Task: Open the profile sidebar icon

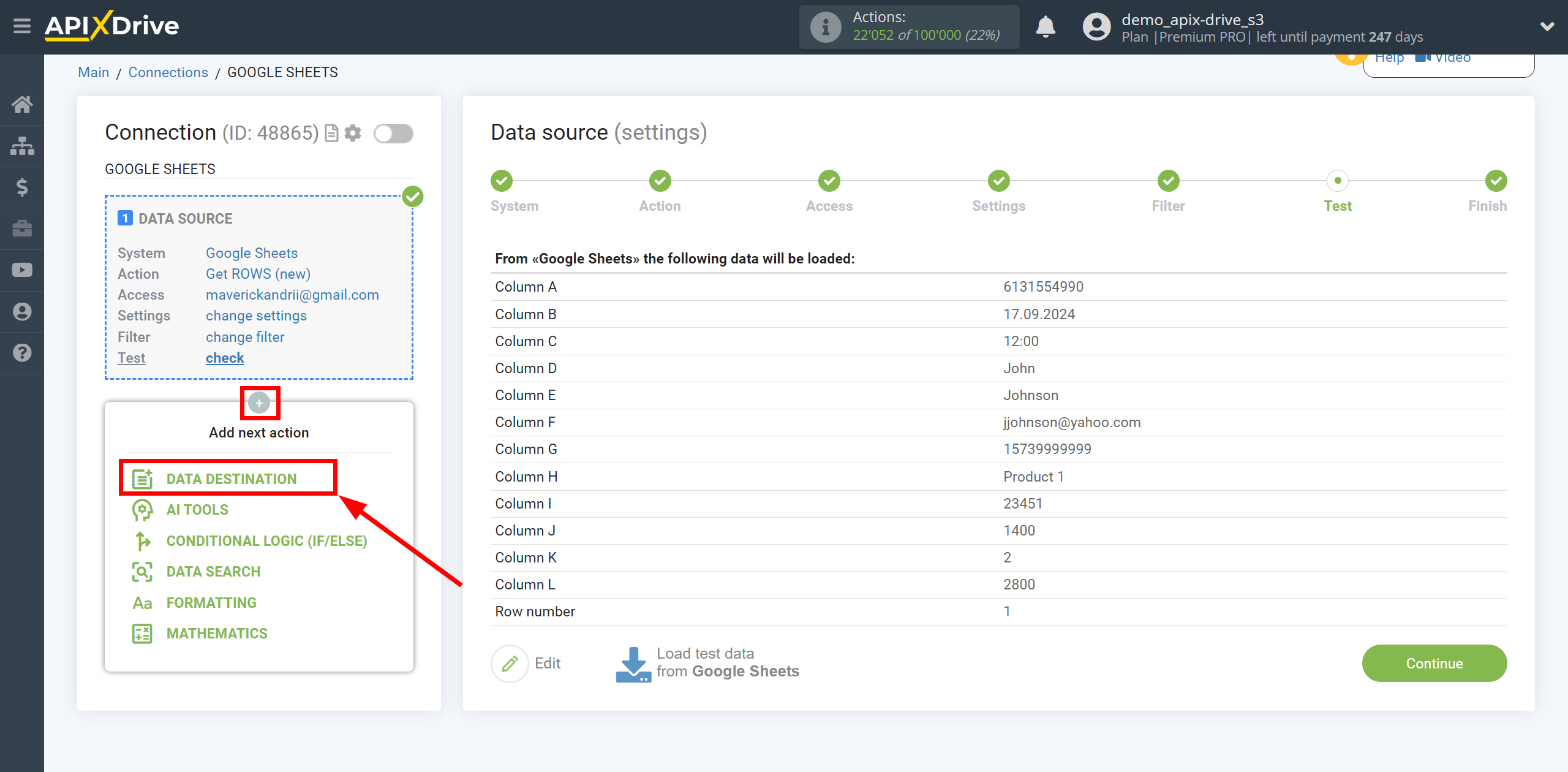Action: pos(22,311)
